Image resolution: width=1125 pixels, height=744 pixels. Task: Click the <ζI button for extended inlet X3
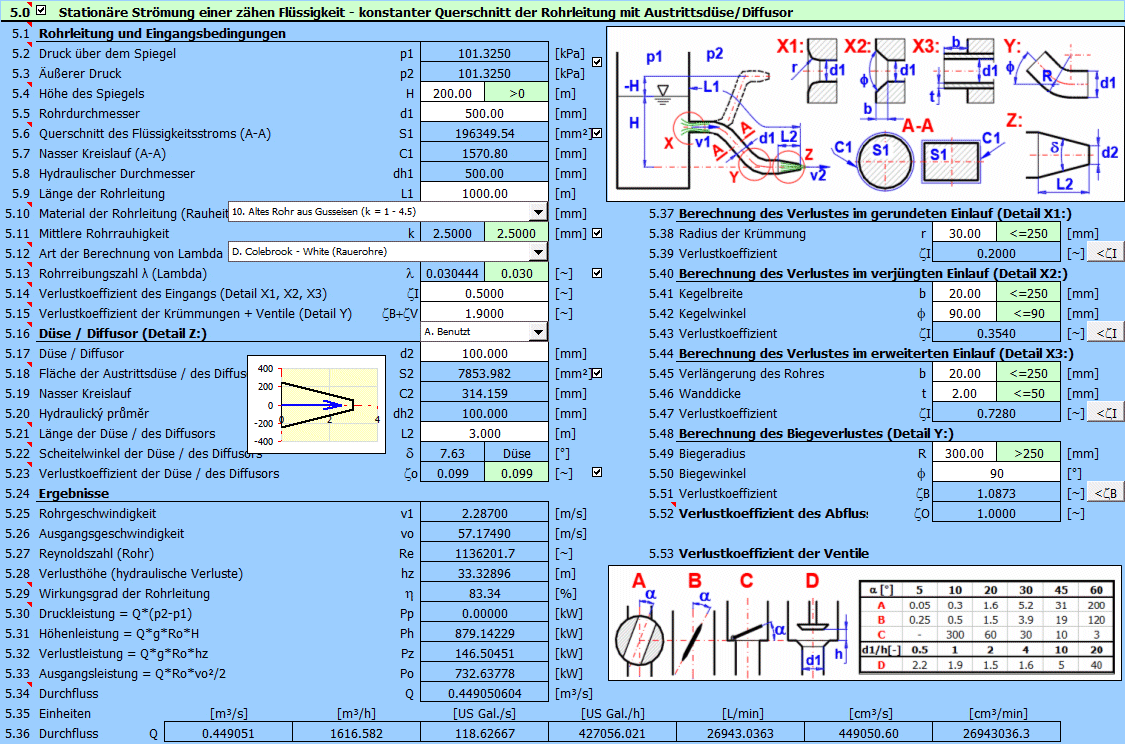pos(1106,414)
